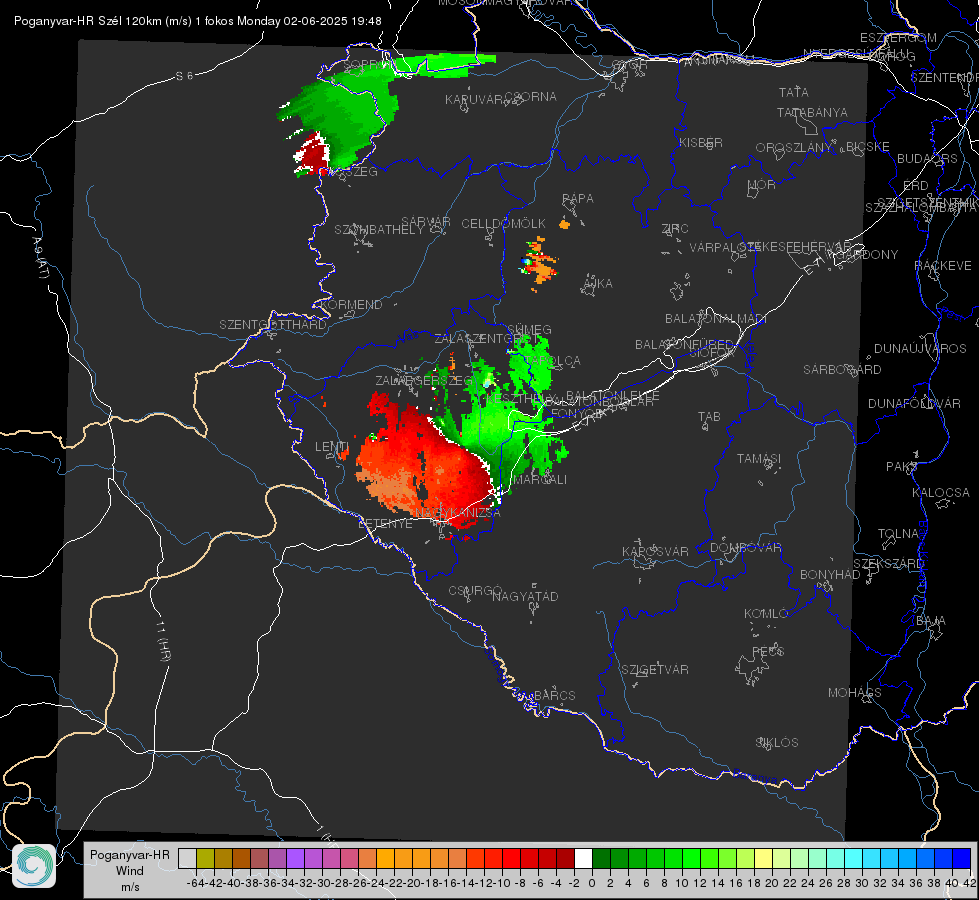
Task: Select the ZIRC city label
Action: [675, 229]
